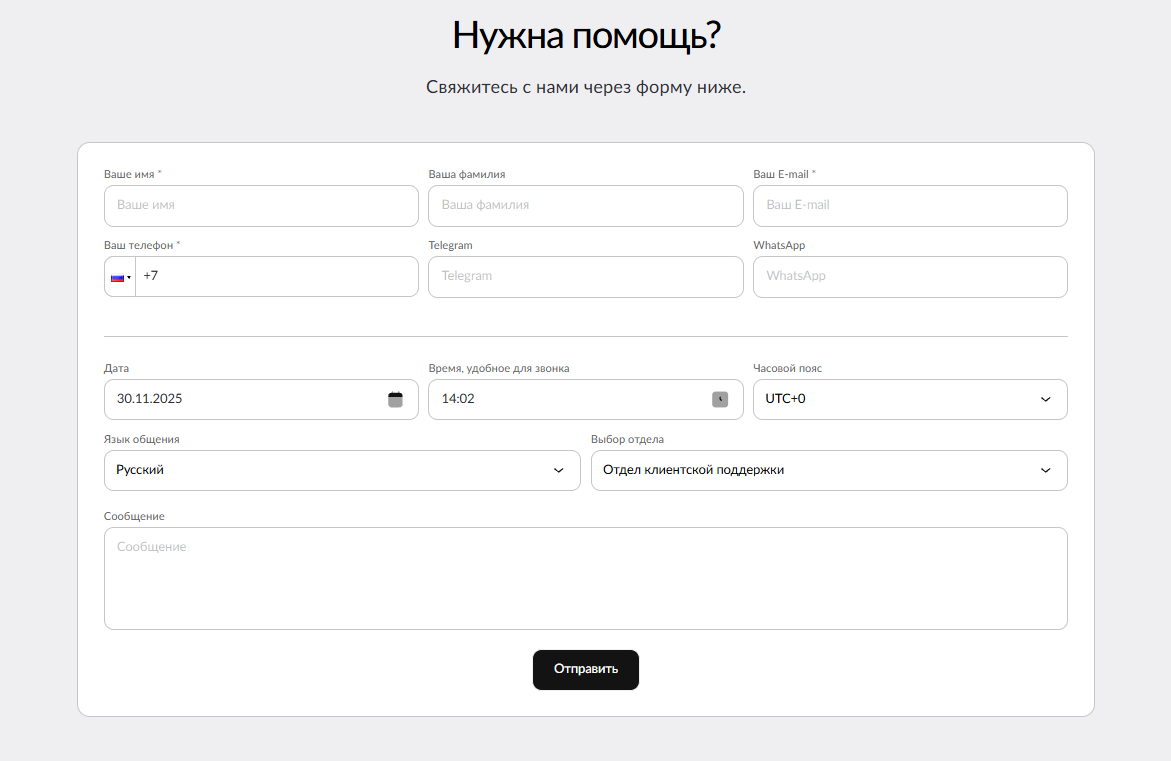Expand the Выбор отдела department dropdown
Screen dimensions: 1171x761
[x=828, y=470]
